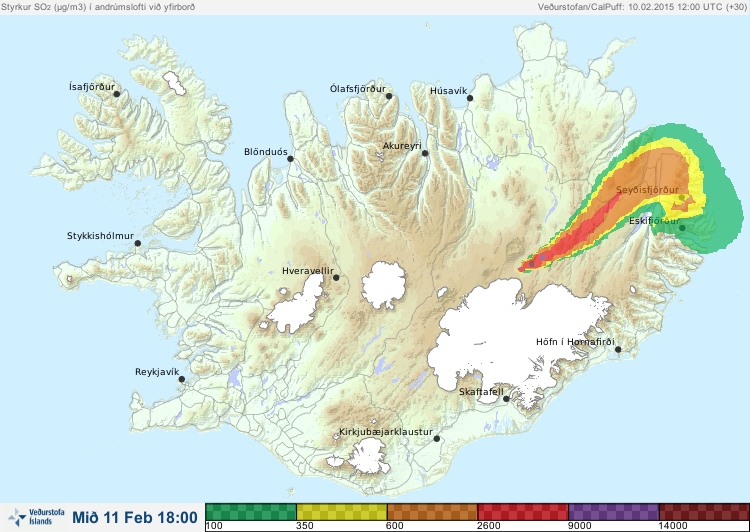Click the yellow 350 legend swatch
This screenshot has height=532, width=750.
[342, 512]
